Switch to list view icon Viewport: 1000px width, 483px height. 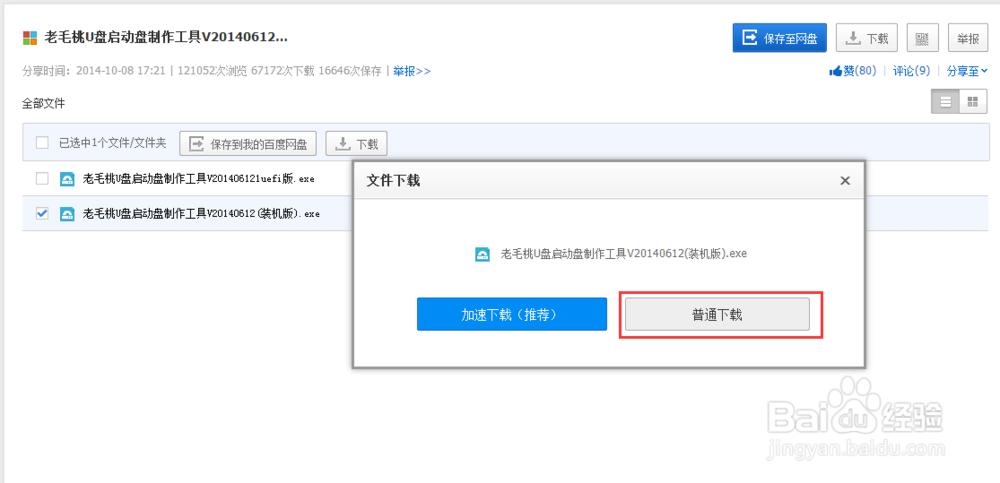click(946, 102)
